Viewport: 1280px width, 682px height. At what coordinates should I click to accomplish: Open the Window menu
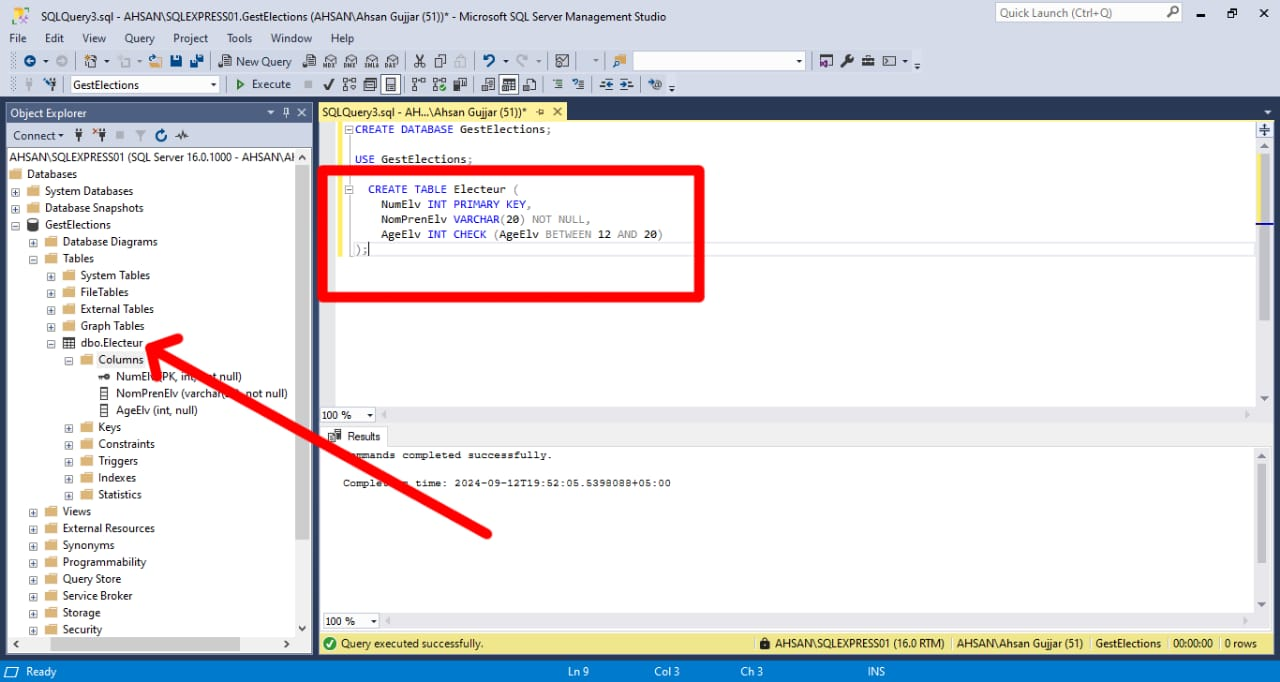(291, 38)
